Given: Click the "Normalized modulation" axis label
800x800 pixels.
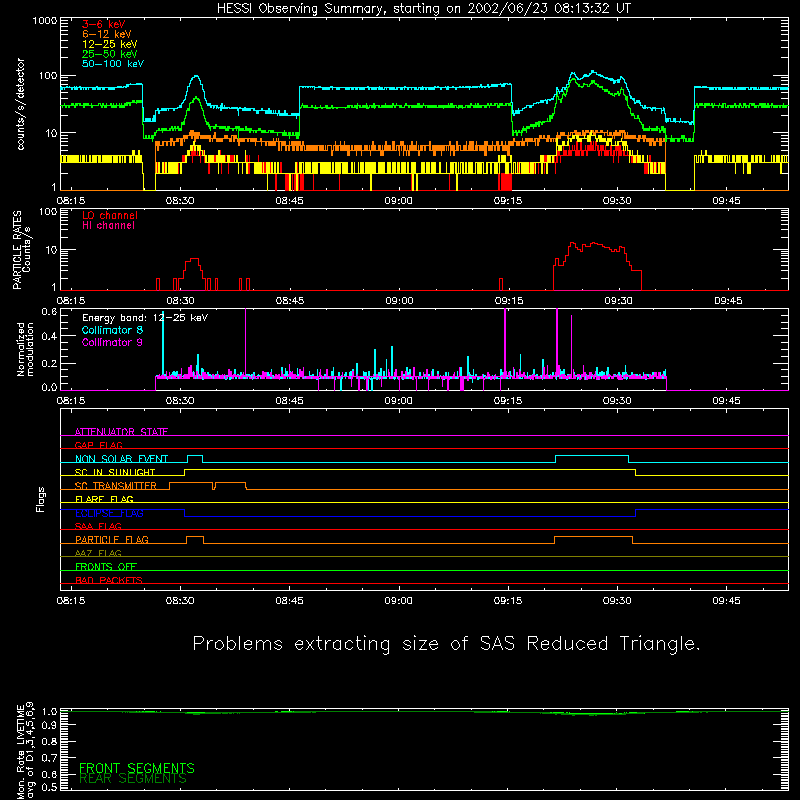Looking at the screenshot, I should [25, 349].
